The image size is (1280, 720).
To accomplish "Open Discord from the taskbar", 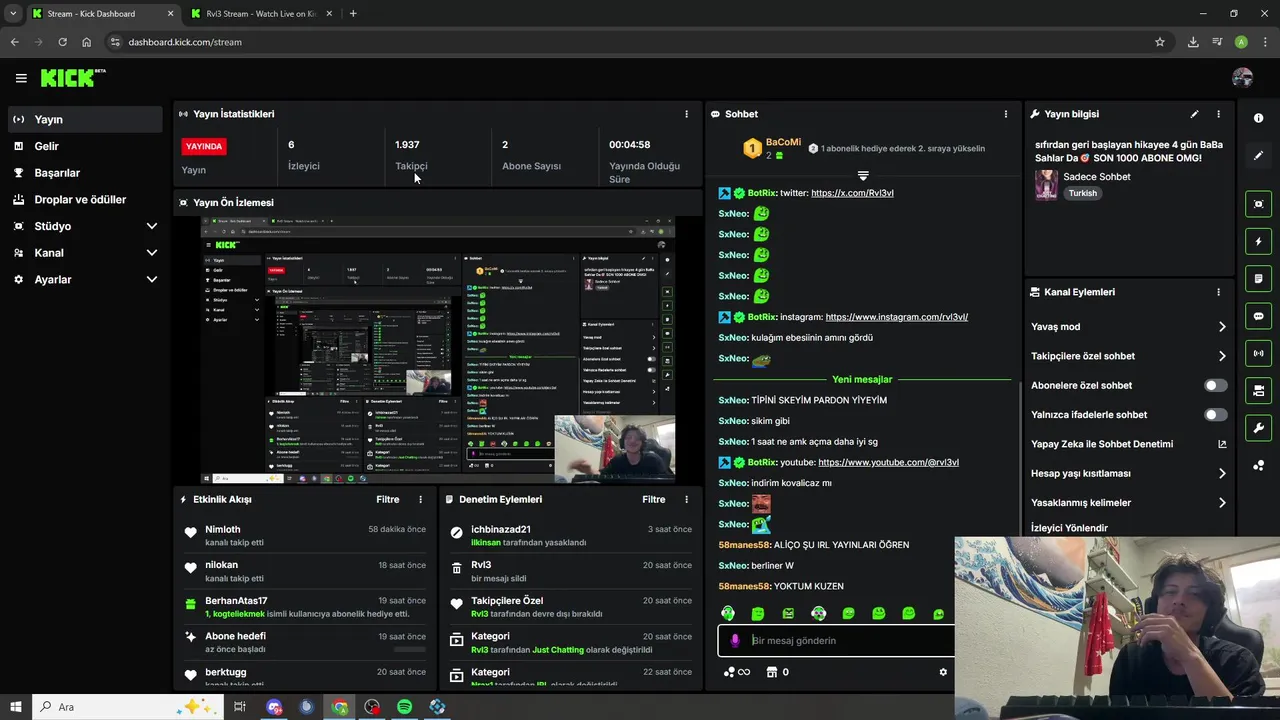I will coord(274,707).
